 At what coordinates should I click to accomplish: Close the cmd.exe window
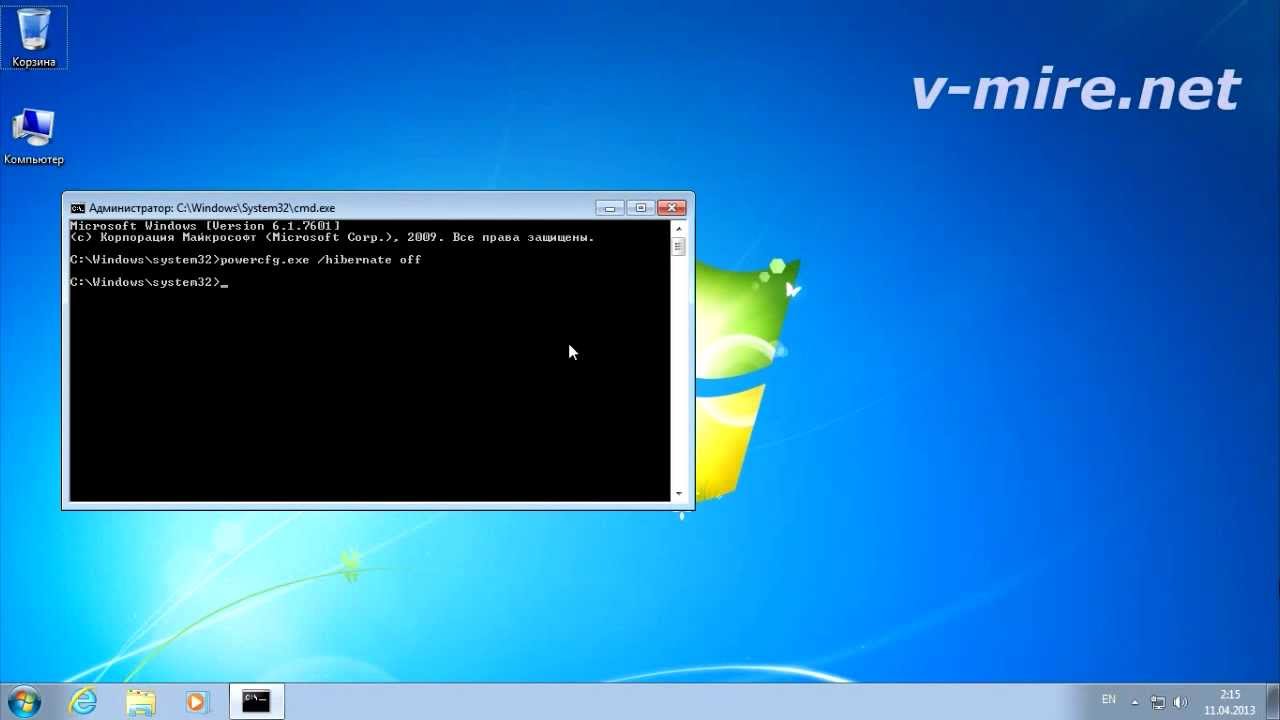click(672, 208)
